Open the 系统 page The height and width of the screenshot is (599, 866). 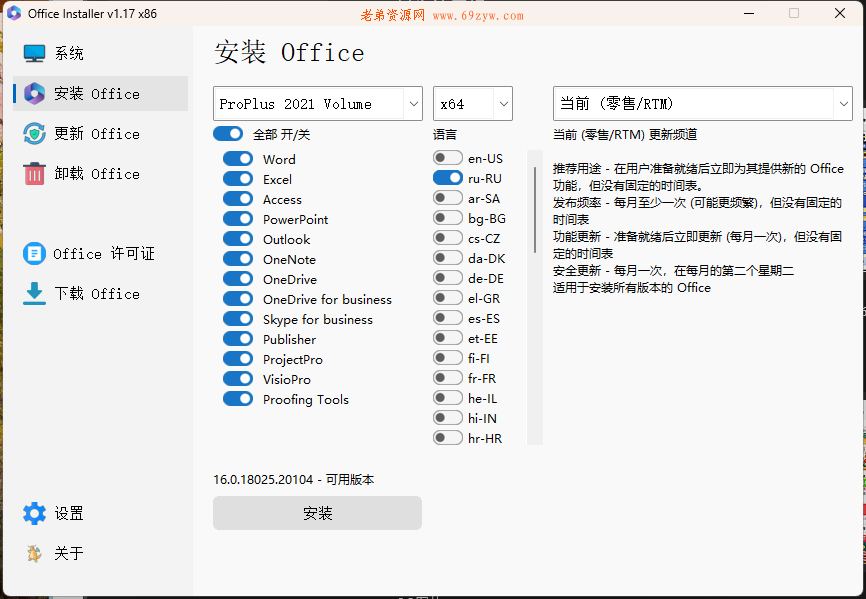point(101,54)
